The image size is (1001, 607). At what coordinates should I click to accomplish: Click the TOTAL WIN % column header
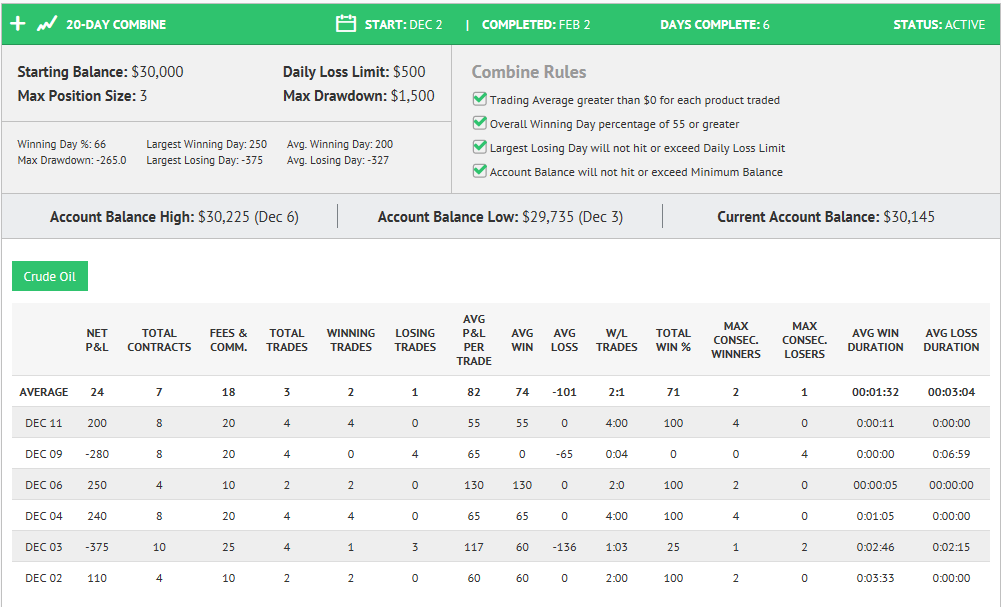(674, 340)
